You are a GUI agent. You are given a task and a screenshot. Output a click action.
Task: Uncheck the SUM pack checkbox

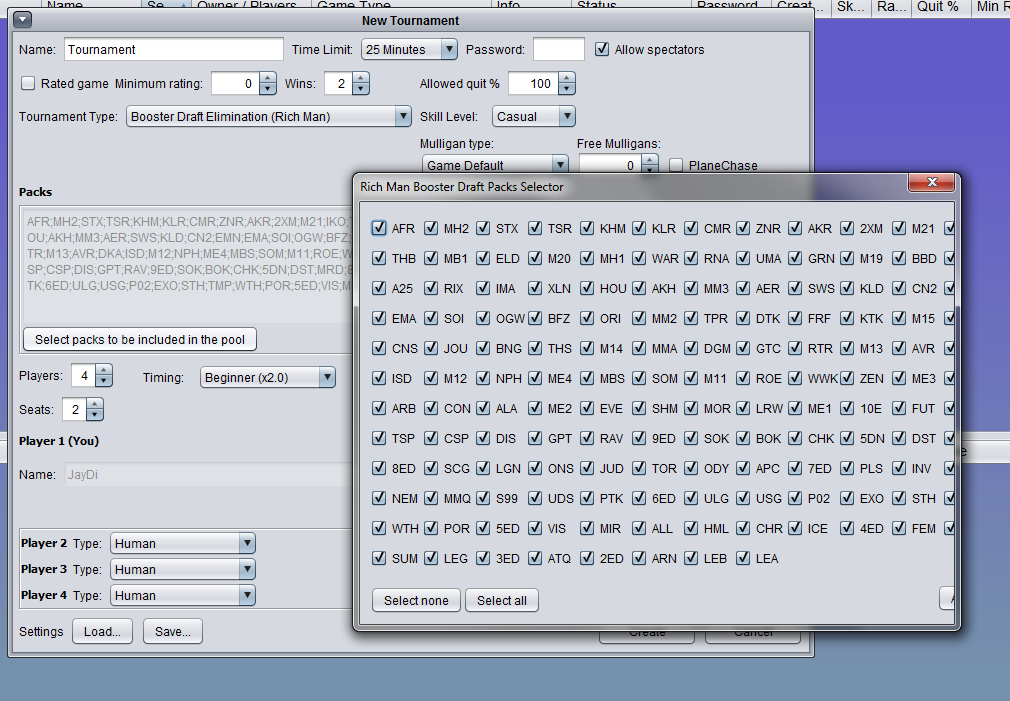coord(379,558)
